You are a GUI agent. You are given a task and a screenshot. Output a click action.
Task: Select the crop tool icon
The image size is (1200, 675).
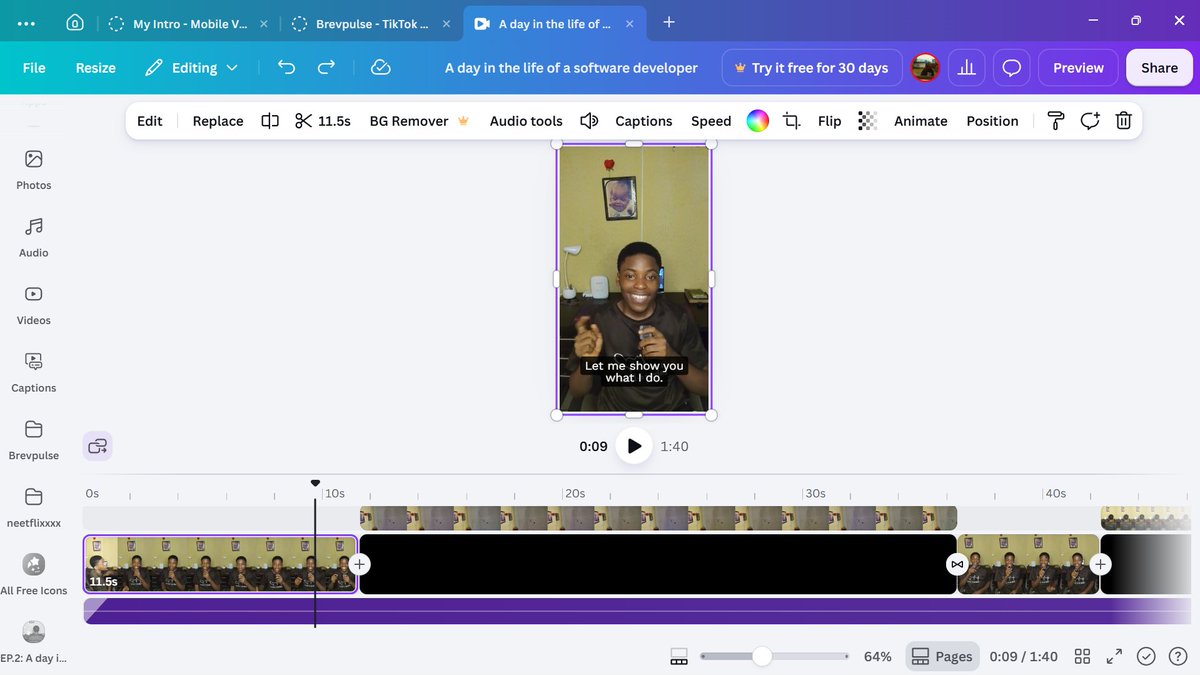(791, 121)
